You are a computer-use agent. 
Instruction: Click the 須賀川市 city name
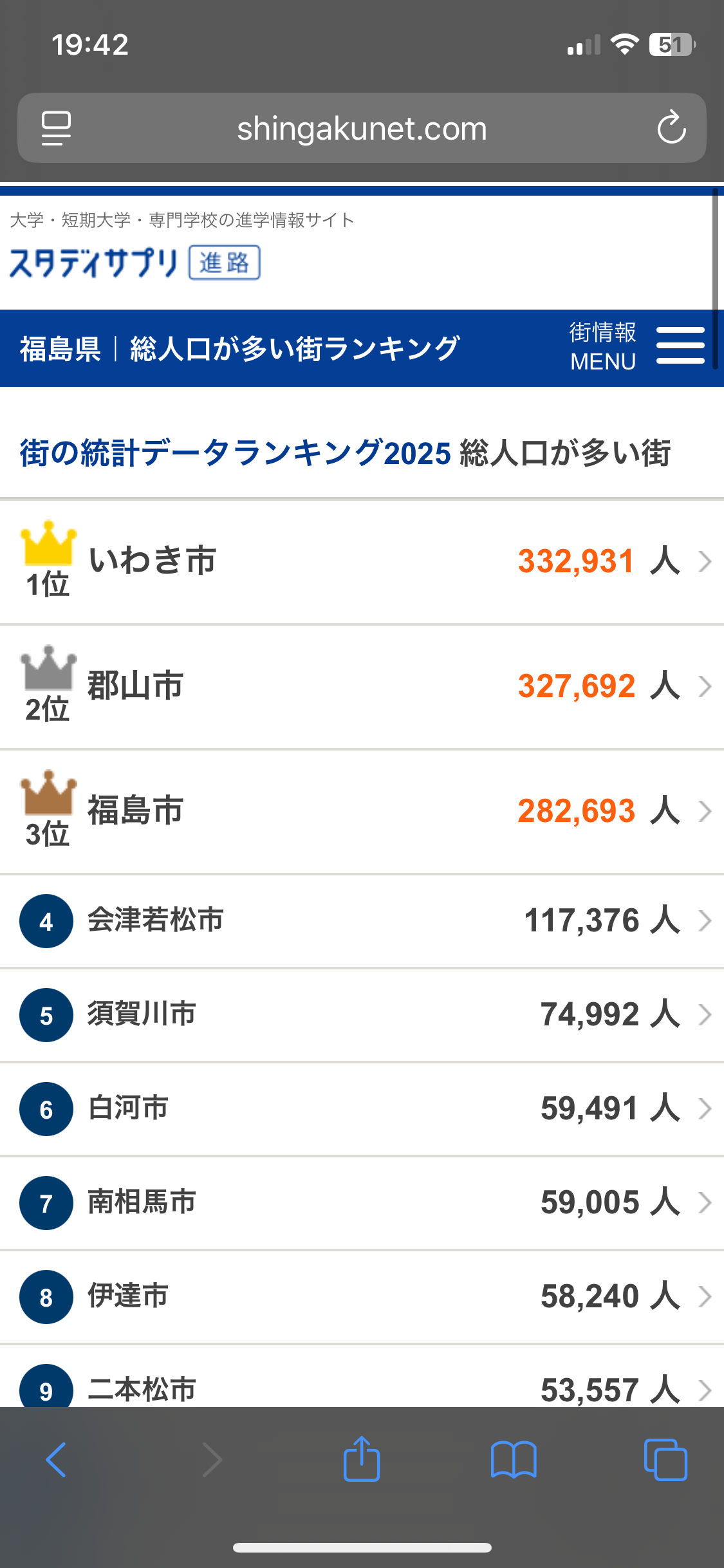click(142, 1014)
